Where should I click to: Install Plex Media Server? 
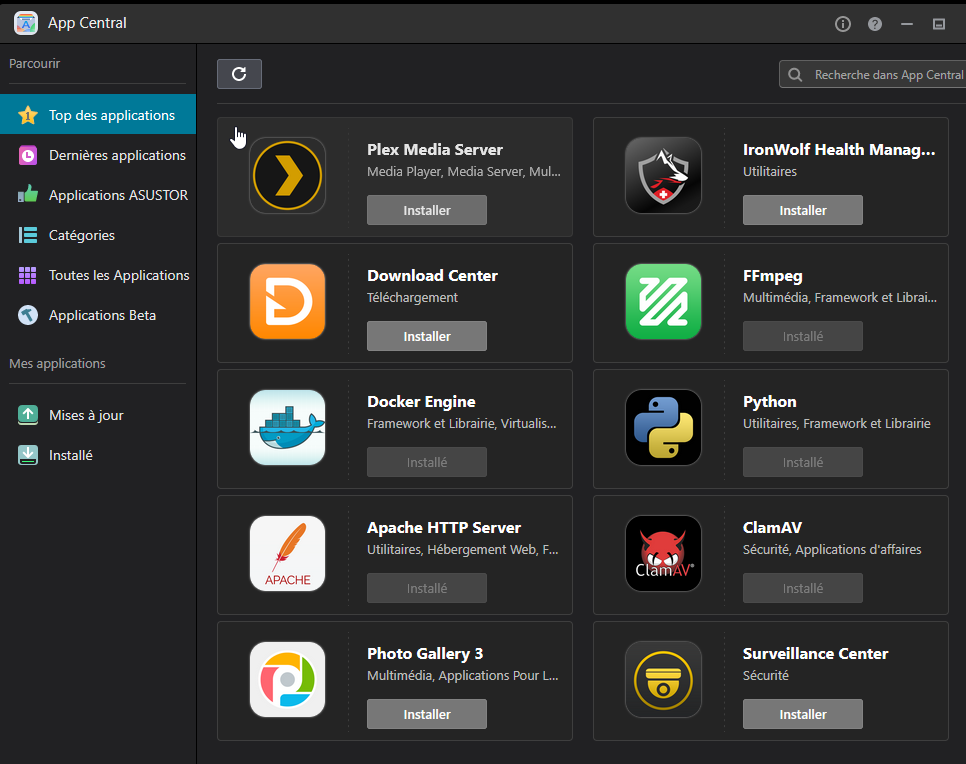pos(427,210)
